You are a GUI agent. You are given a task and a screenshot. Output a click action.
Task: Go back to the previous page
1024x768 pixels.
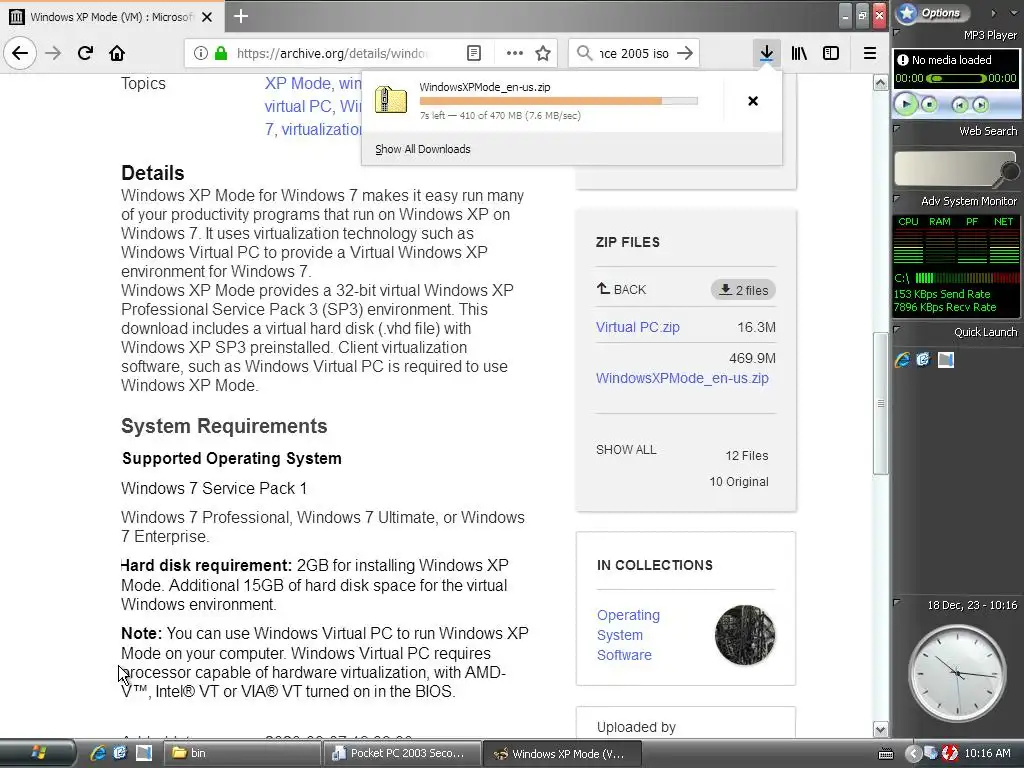(x=20, y=53)
